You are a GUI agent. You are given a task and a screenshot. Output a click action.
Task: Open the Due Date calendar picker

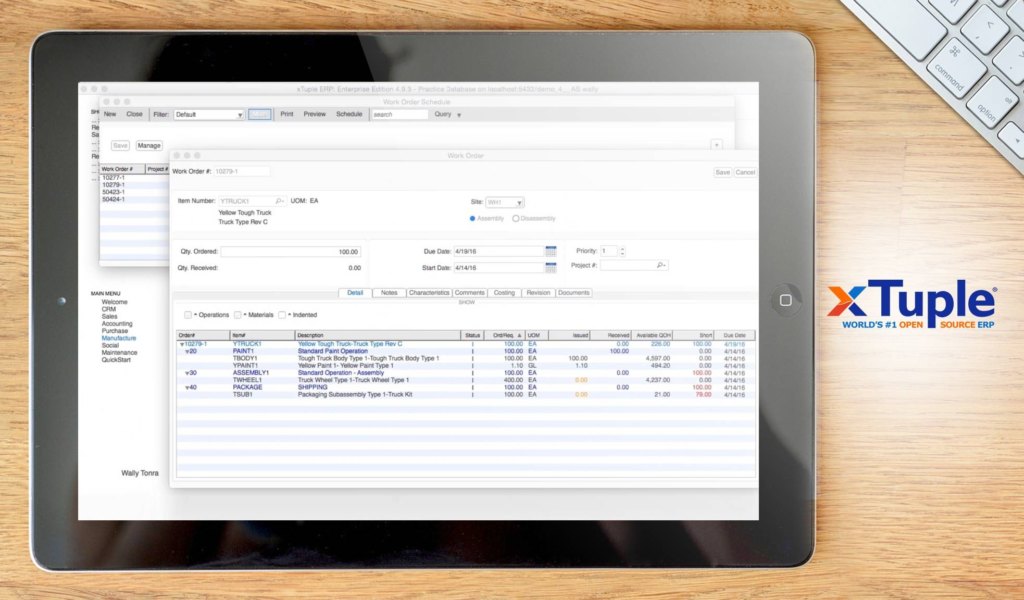(x=550, y=251)
